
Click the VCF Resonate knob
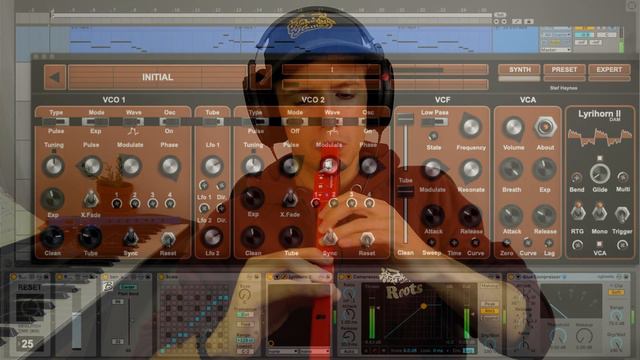point(471,169)
